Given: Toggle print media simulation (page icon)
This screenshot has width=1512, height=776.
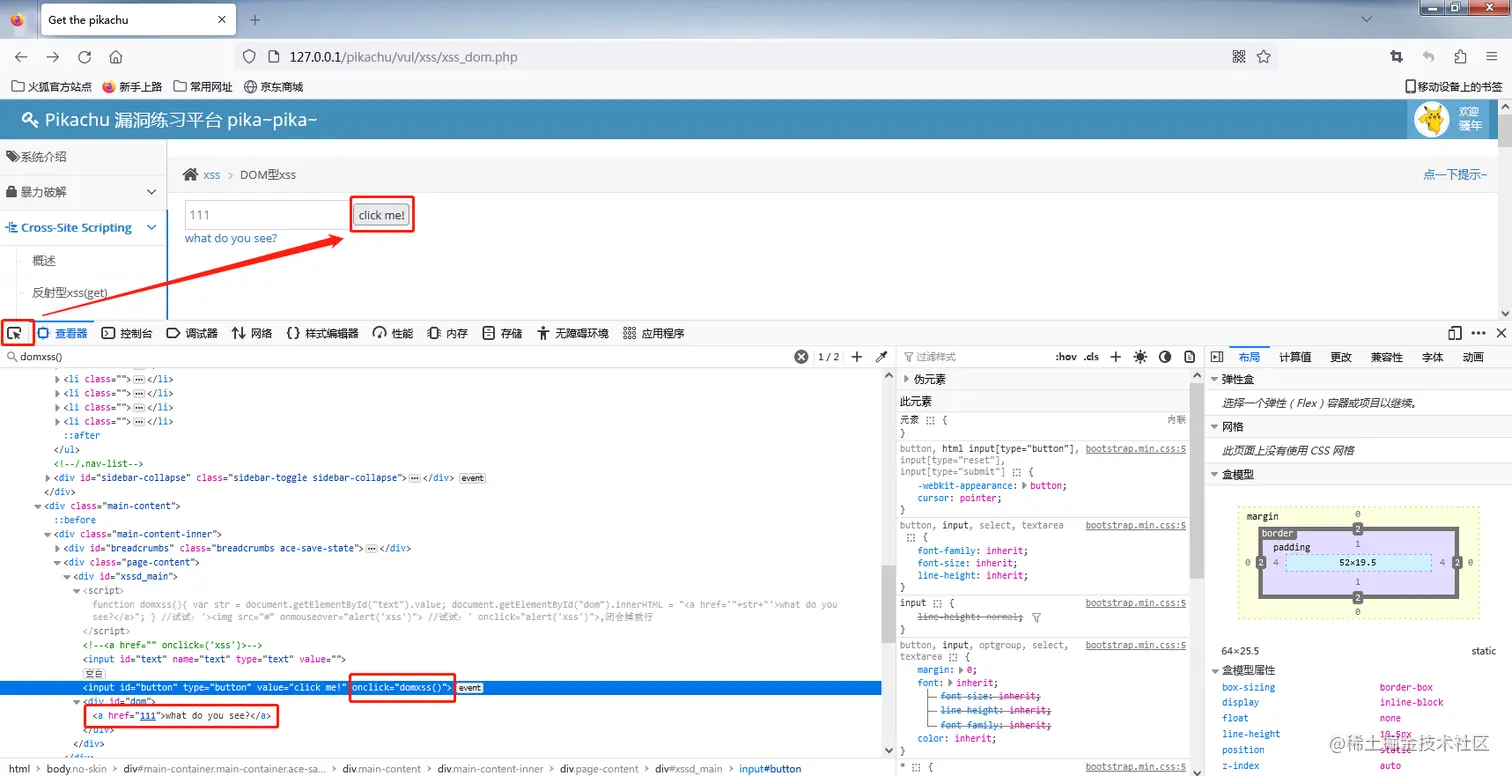Looking at the screenshot, I should [x=1189, y=357].
